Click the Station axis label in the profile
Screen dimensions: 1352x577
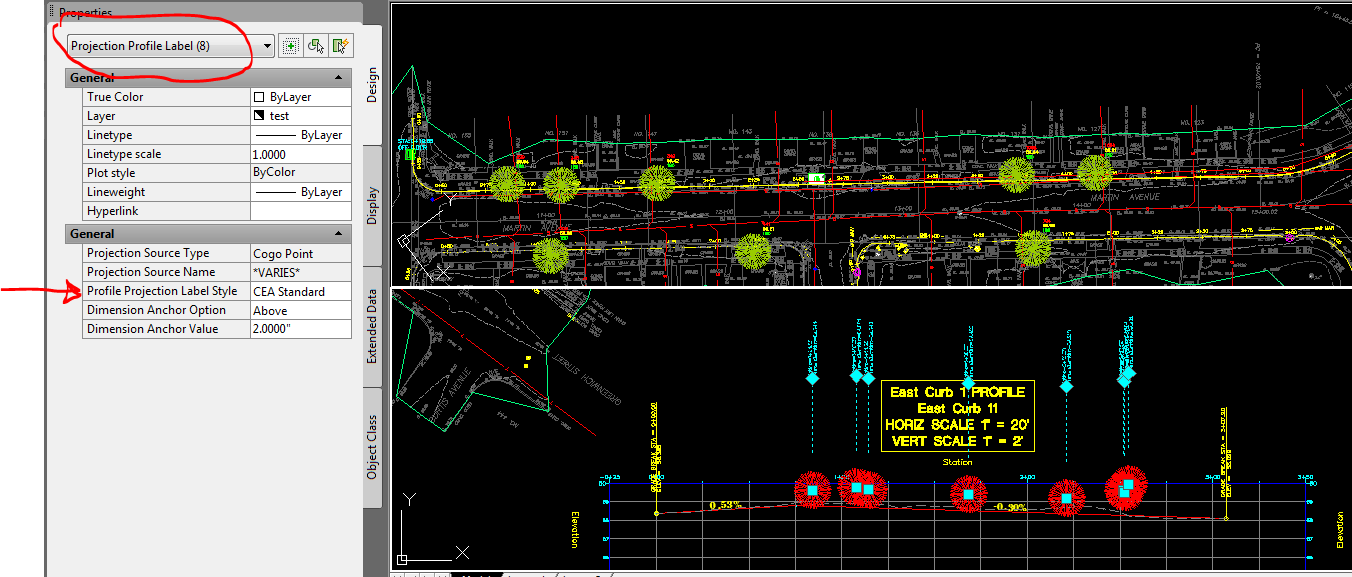[x=957, y=462]
